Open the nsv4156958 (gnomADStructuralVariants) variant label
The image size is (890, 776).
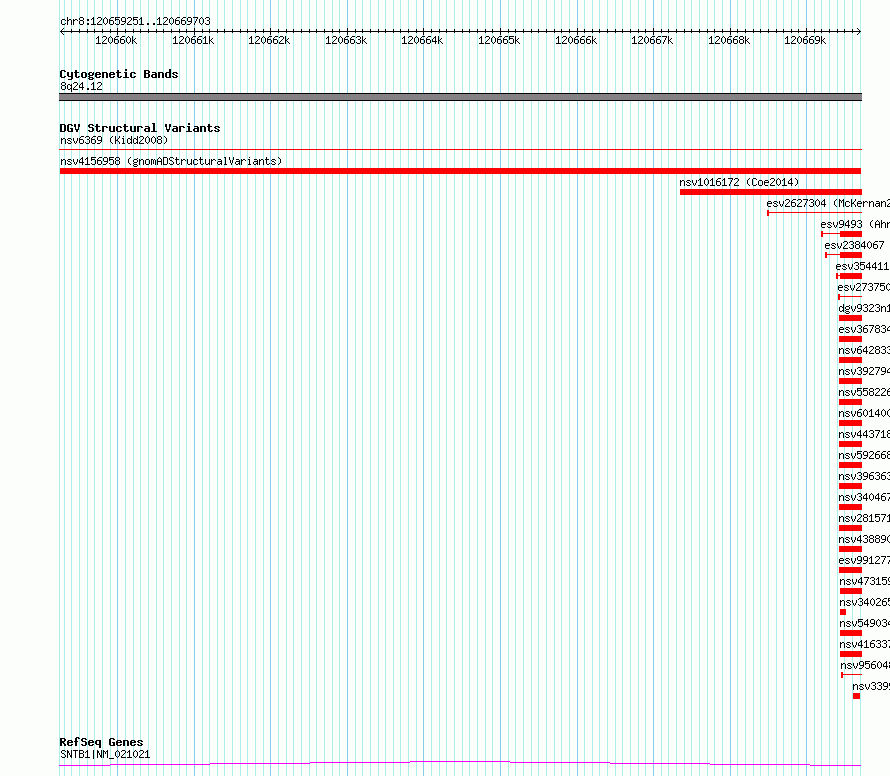coord(171,161)
